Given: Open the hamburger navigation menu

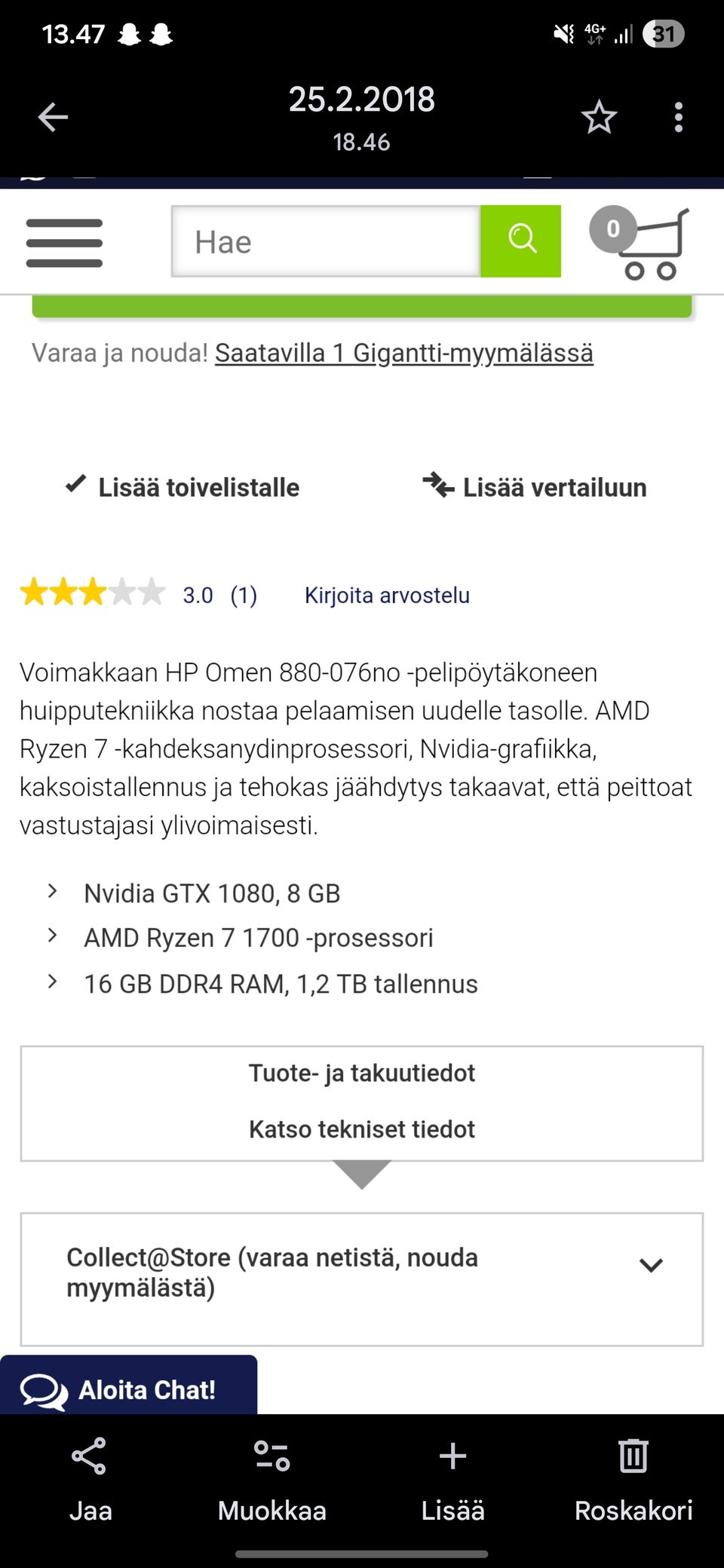Looking at the screenshot, I should [x=64, y=243].
